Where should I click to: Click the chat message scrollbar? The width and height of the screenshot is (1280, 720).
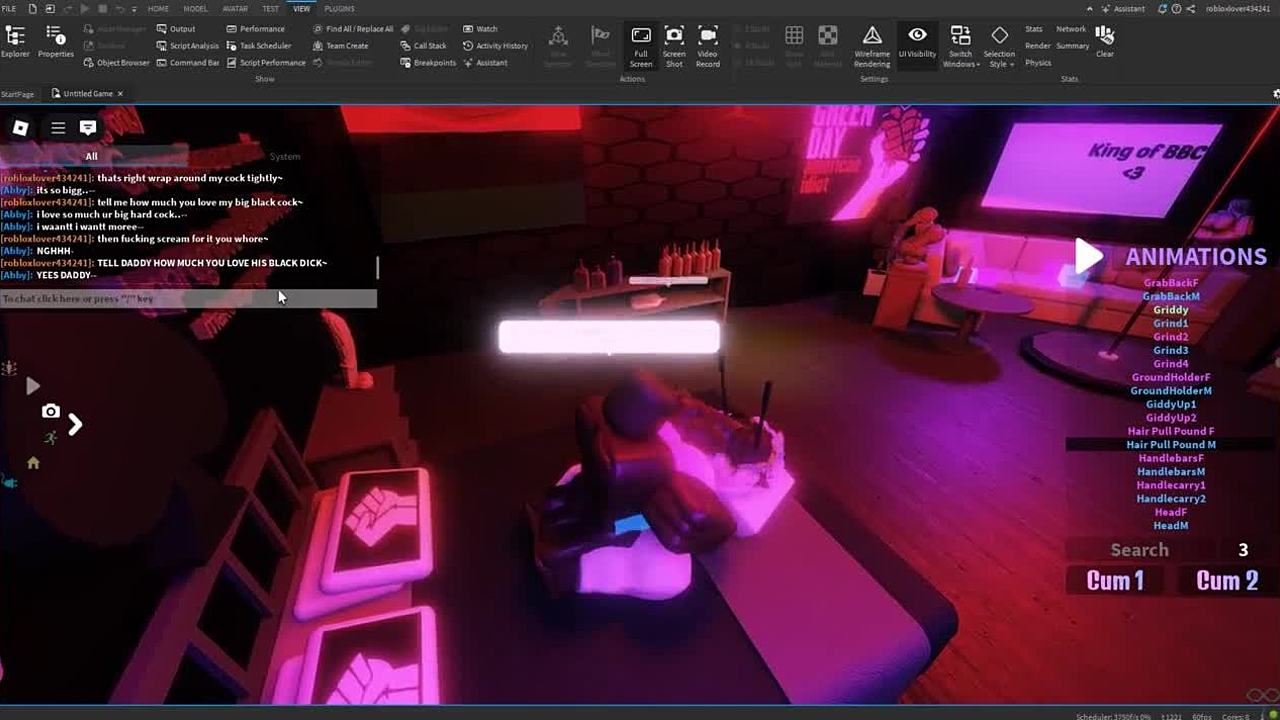(377, 267)
